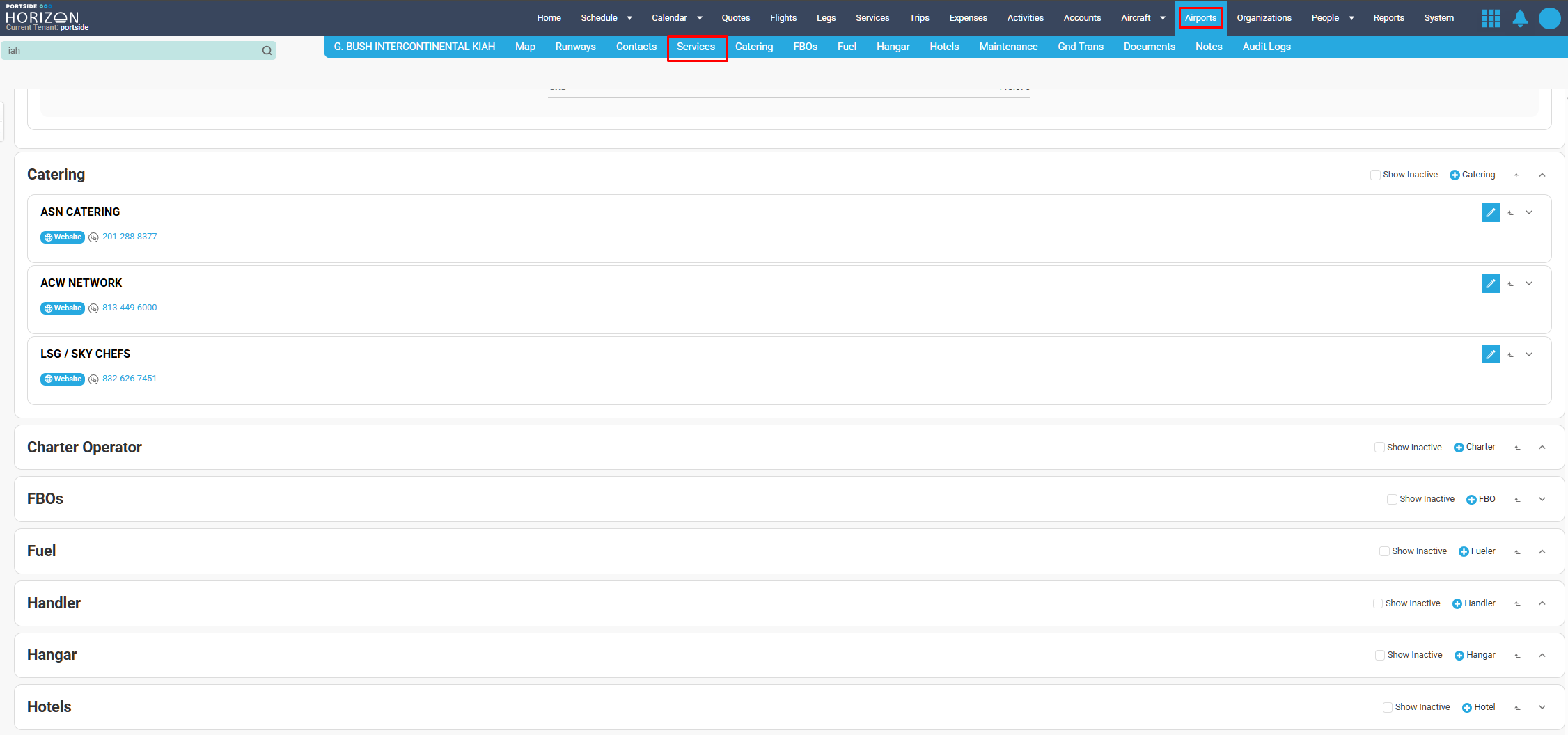
Task: Open the notifications bell
Action: coord(1520,18)
